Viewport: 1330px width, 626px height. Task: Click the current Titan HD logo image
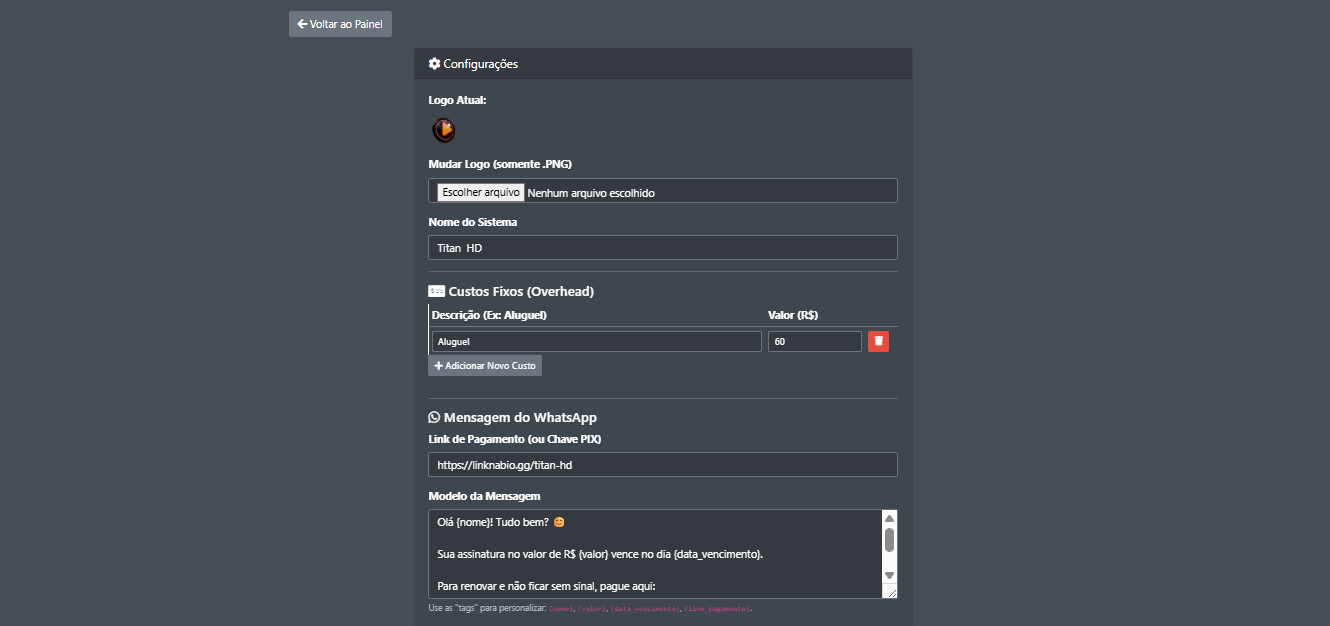click(443, 129)
